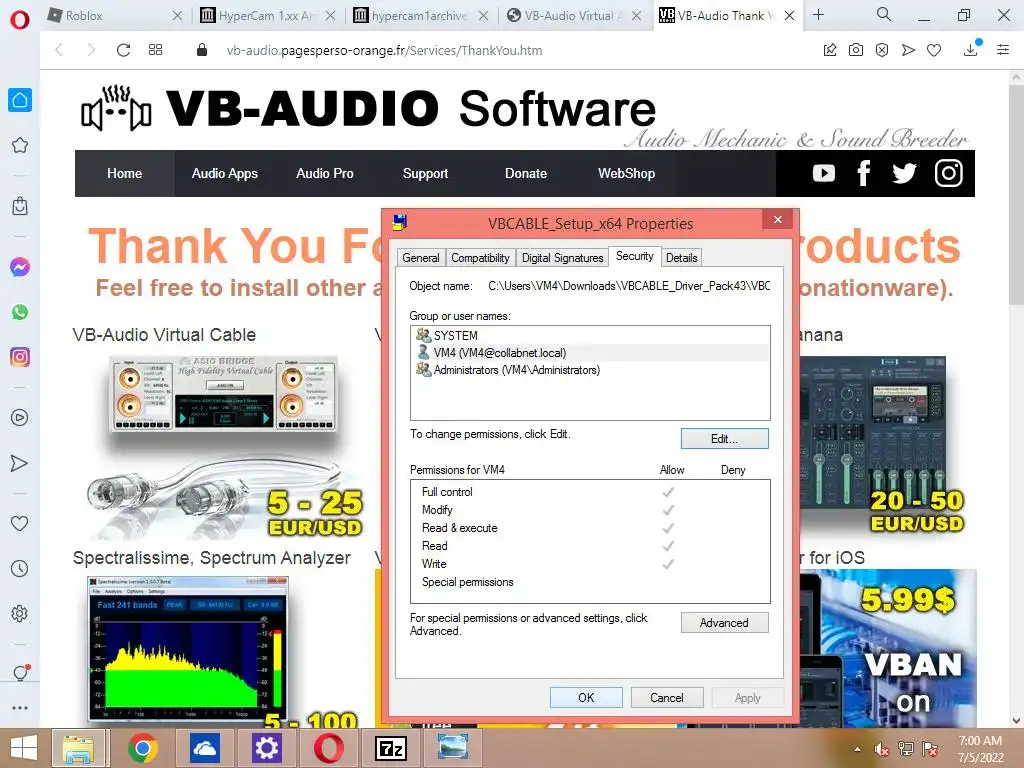1024x768 pixels.
Task: Open the Audio Apps menu item
Action: 224,173
